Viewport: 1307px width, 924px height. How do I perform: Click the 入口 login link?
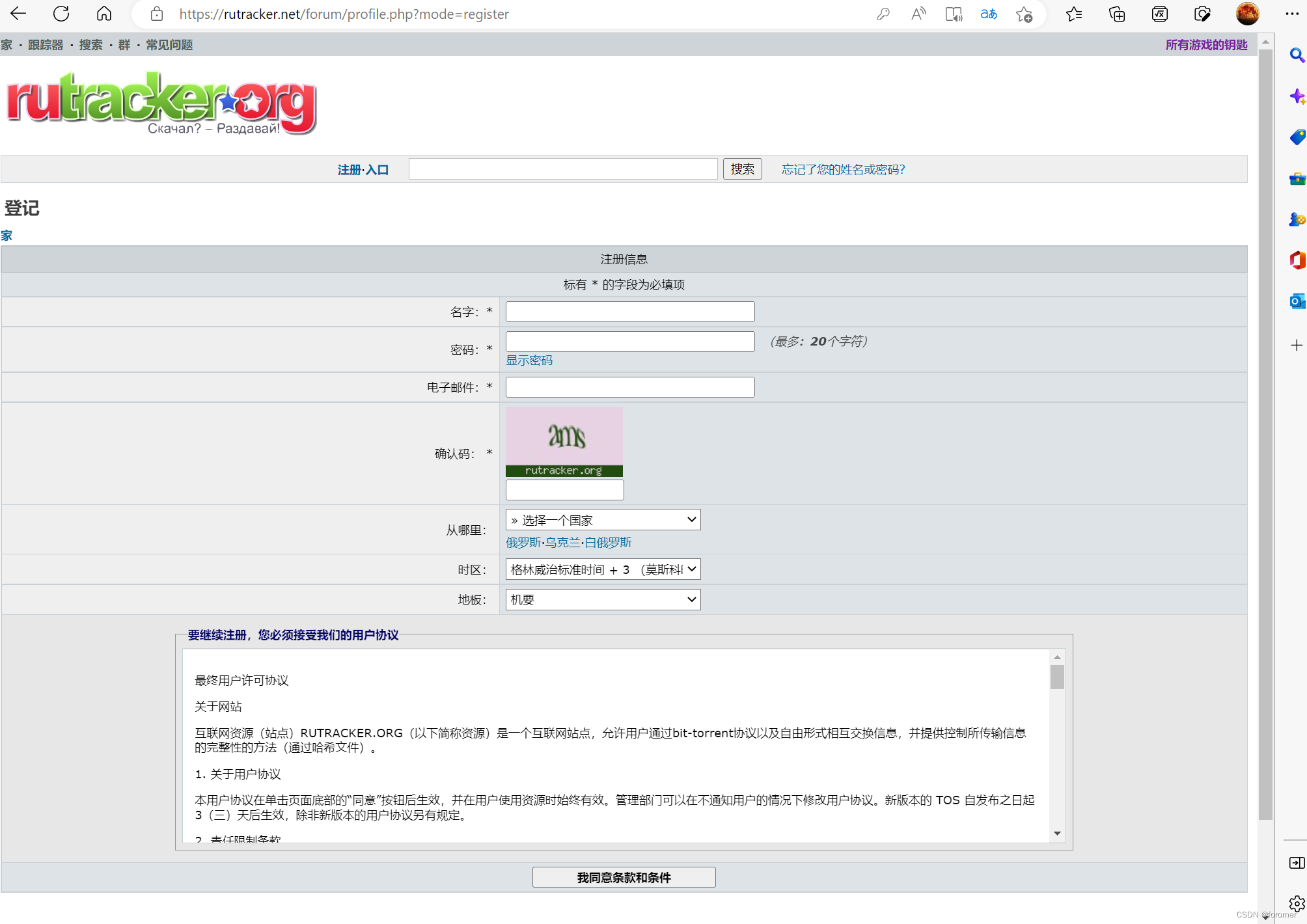tap(377, 170)
